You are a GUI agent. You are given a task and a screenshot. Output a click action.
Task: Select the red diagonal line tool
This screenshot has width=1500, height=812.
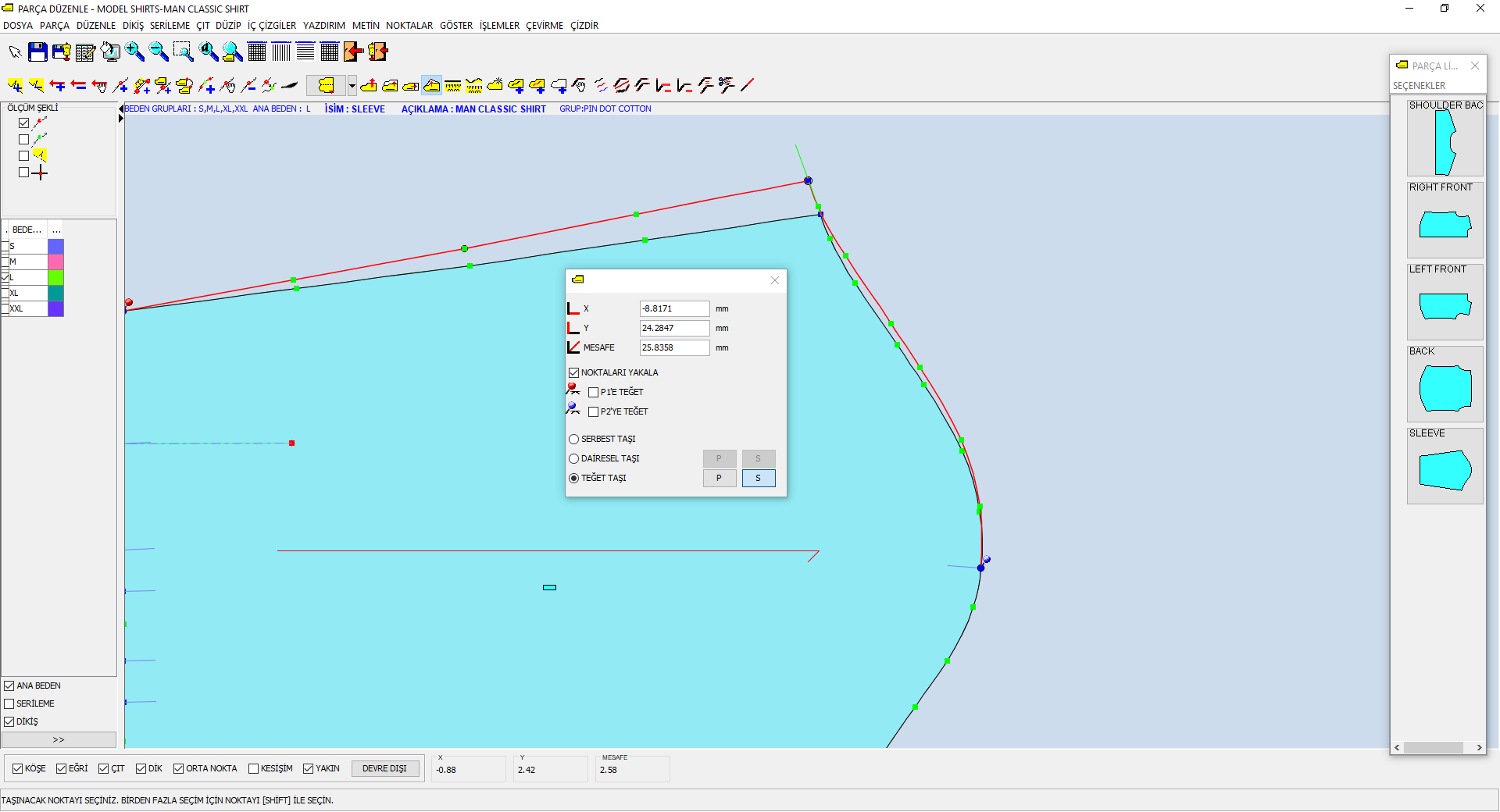click(x=748, y=85)
